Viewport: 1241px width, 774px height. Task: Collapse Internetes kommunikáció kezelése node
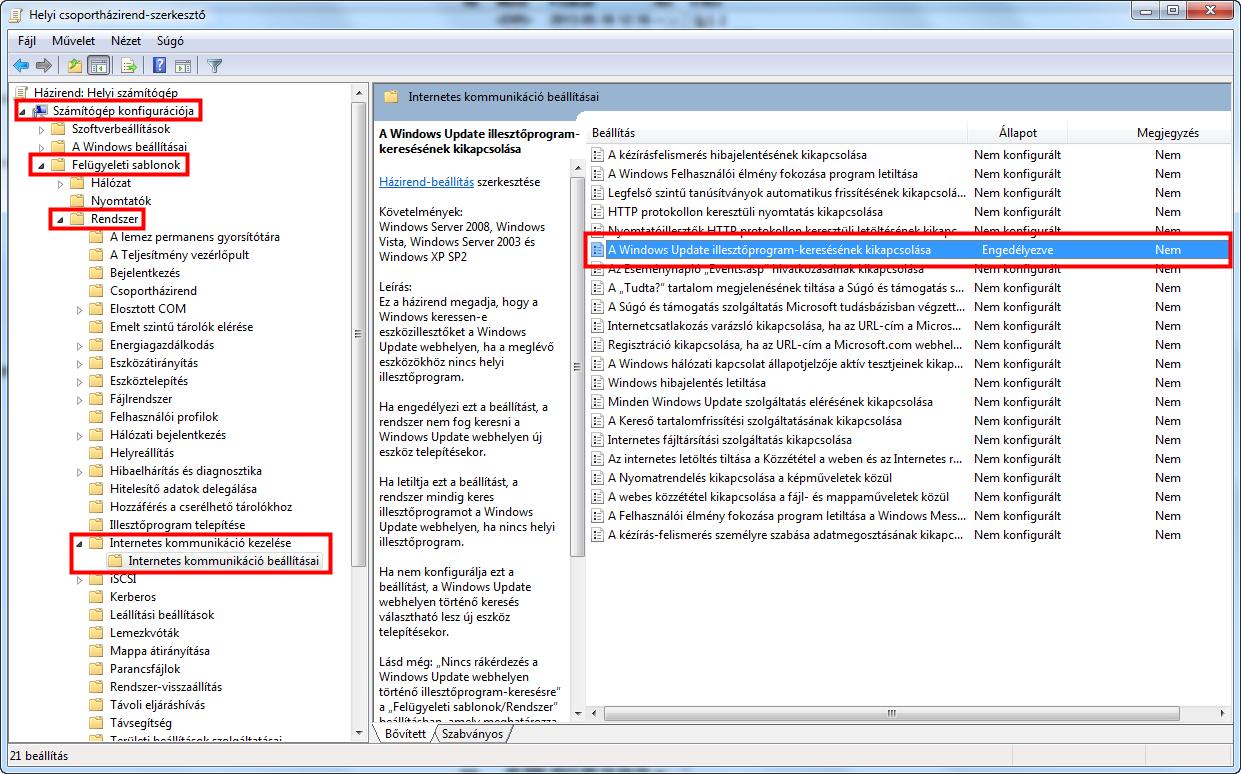(80, 543)
